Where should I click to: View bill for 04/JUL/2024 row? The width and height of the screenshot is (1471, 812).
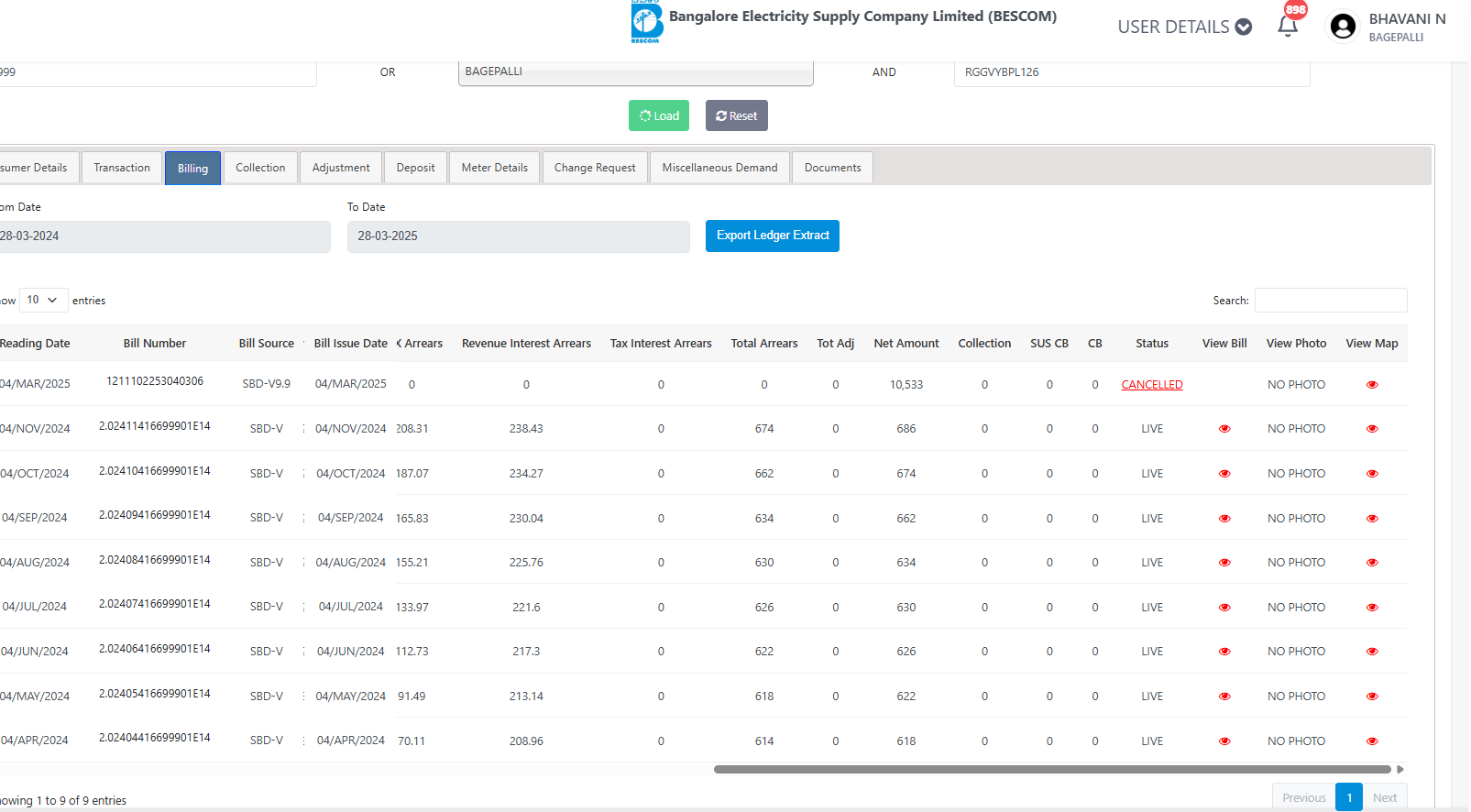1224,608
